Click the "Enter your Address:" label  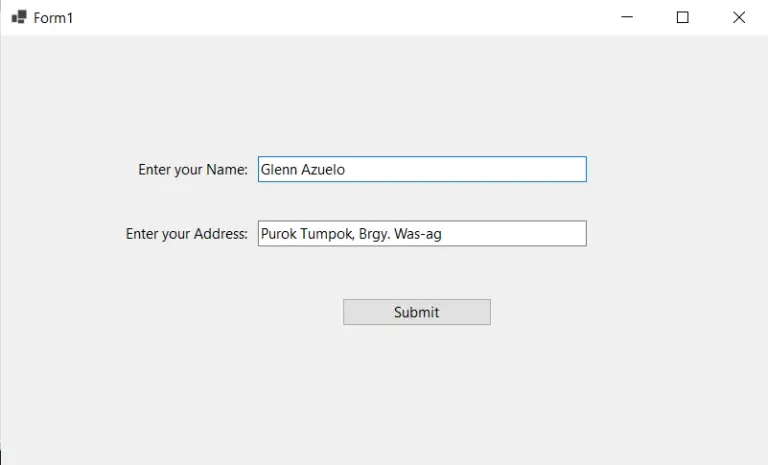(186, 233)
